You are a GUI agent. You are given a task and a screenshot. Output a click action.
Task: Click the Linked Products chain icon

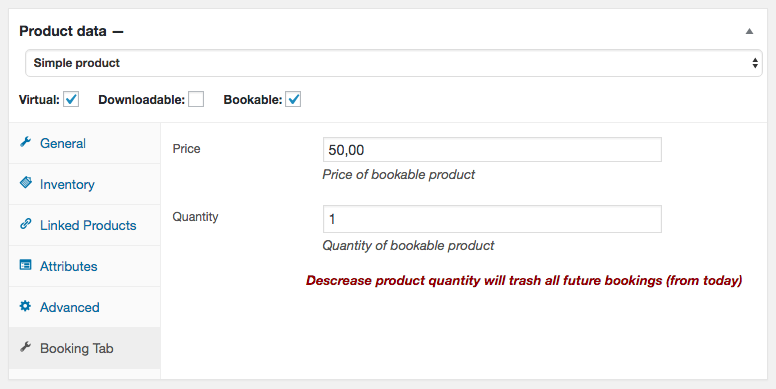pyautogui.click(x=25, y=224)
